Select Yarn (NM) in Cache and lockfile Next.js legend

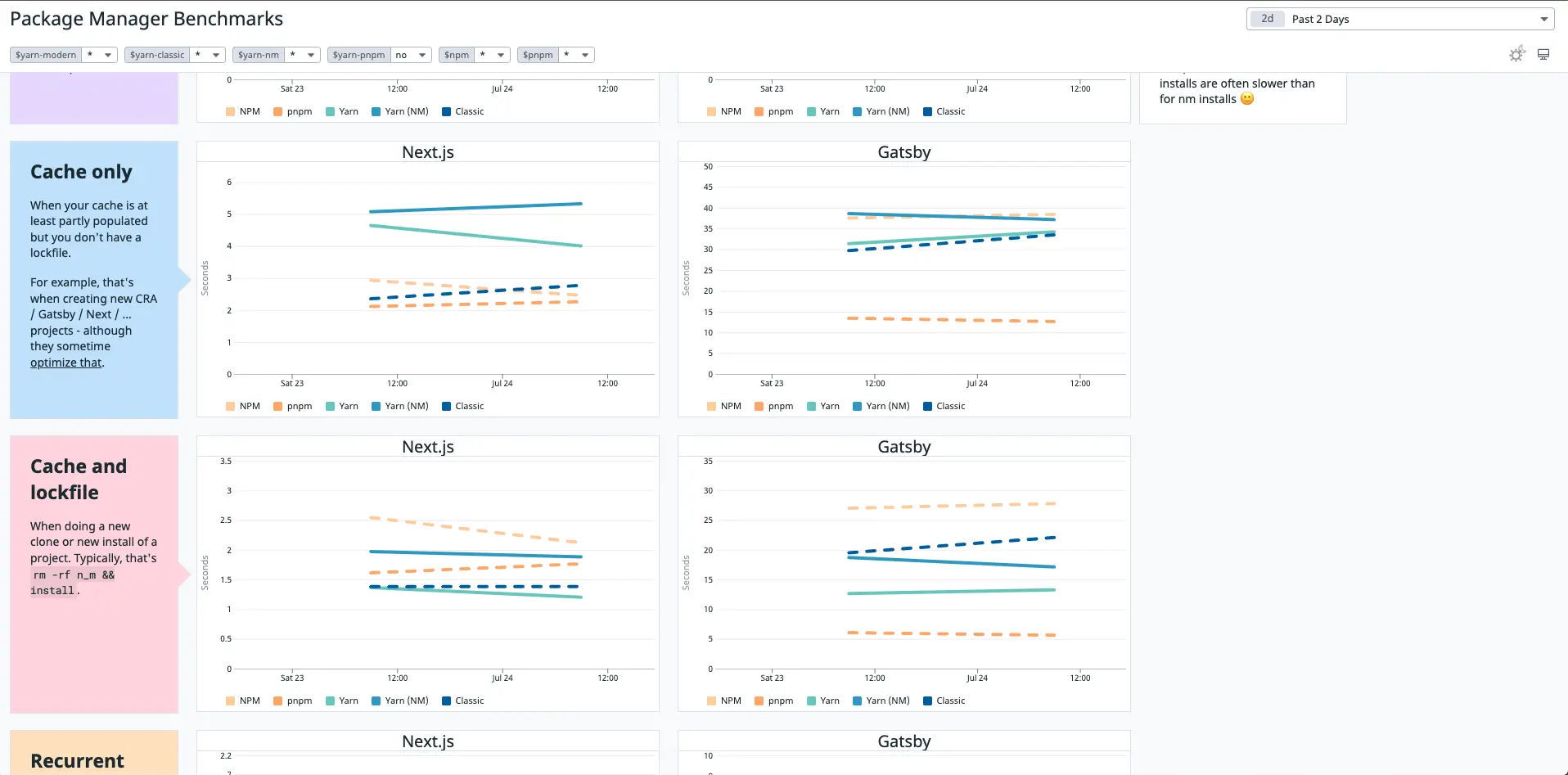point(400,701)
